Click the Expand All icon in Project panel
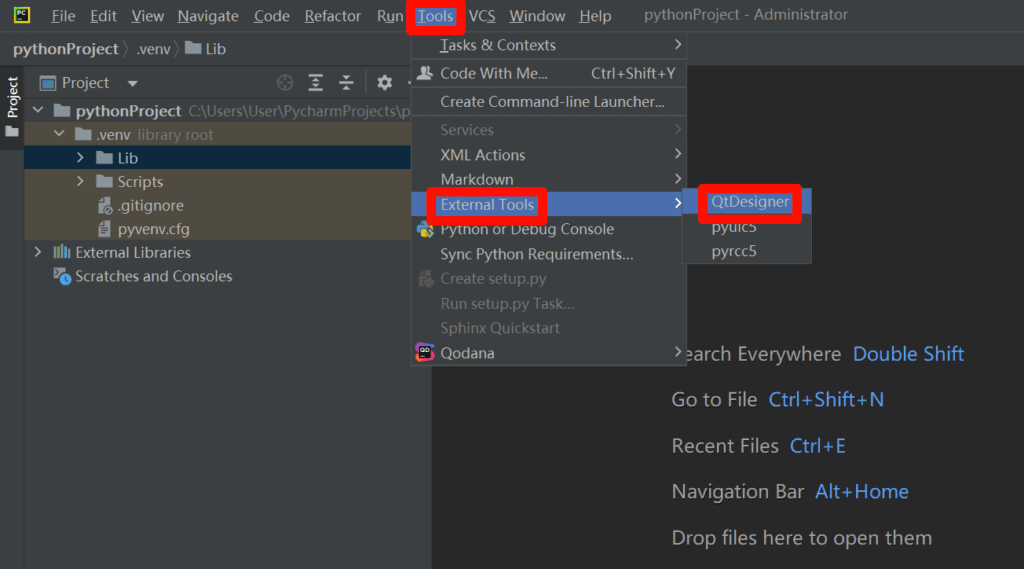 315,83
